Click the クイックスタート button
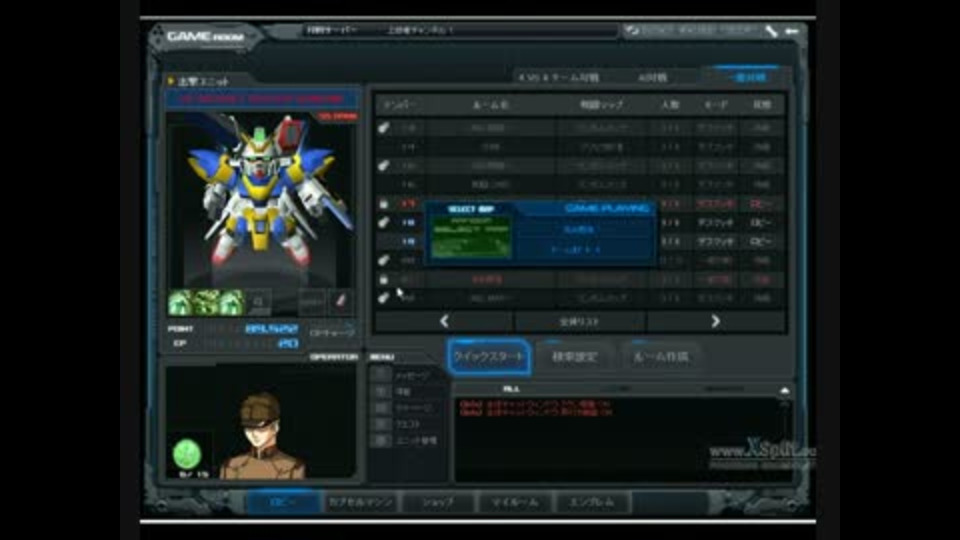This screenshot has width=960, height=540. 489,356
